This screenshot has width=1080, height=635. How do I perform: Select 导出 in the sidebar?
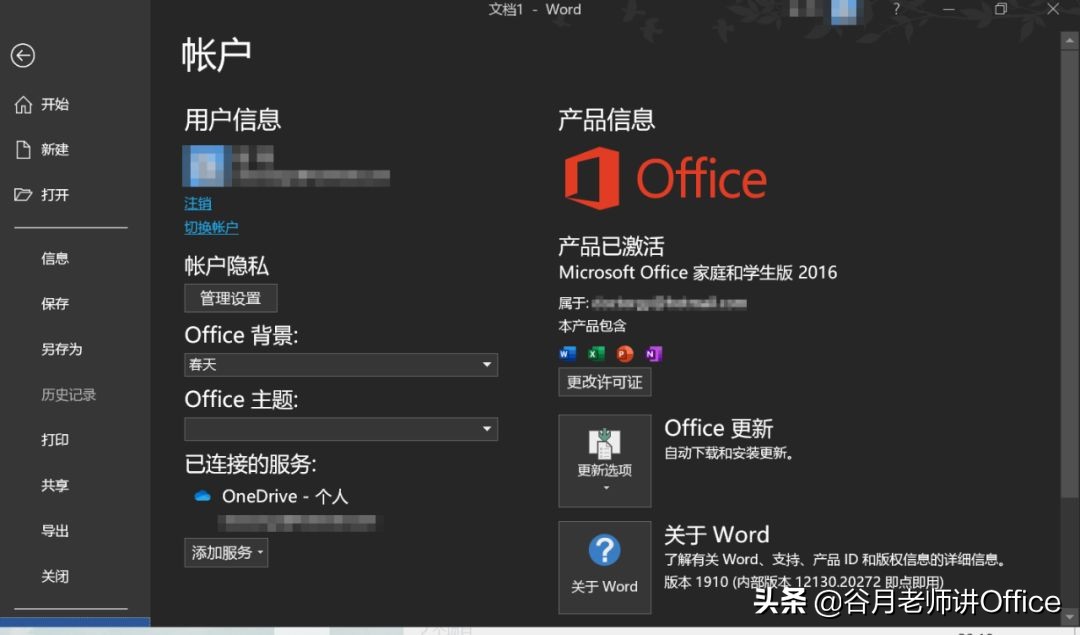click(x=54, y=530)
